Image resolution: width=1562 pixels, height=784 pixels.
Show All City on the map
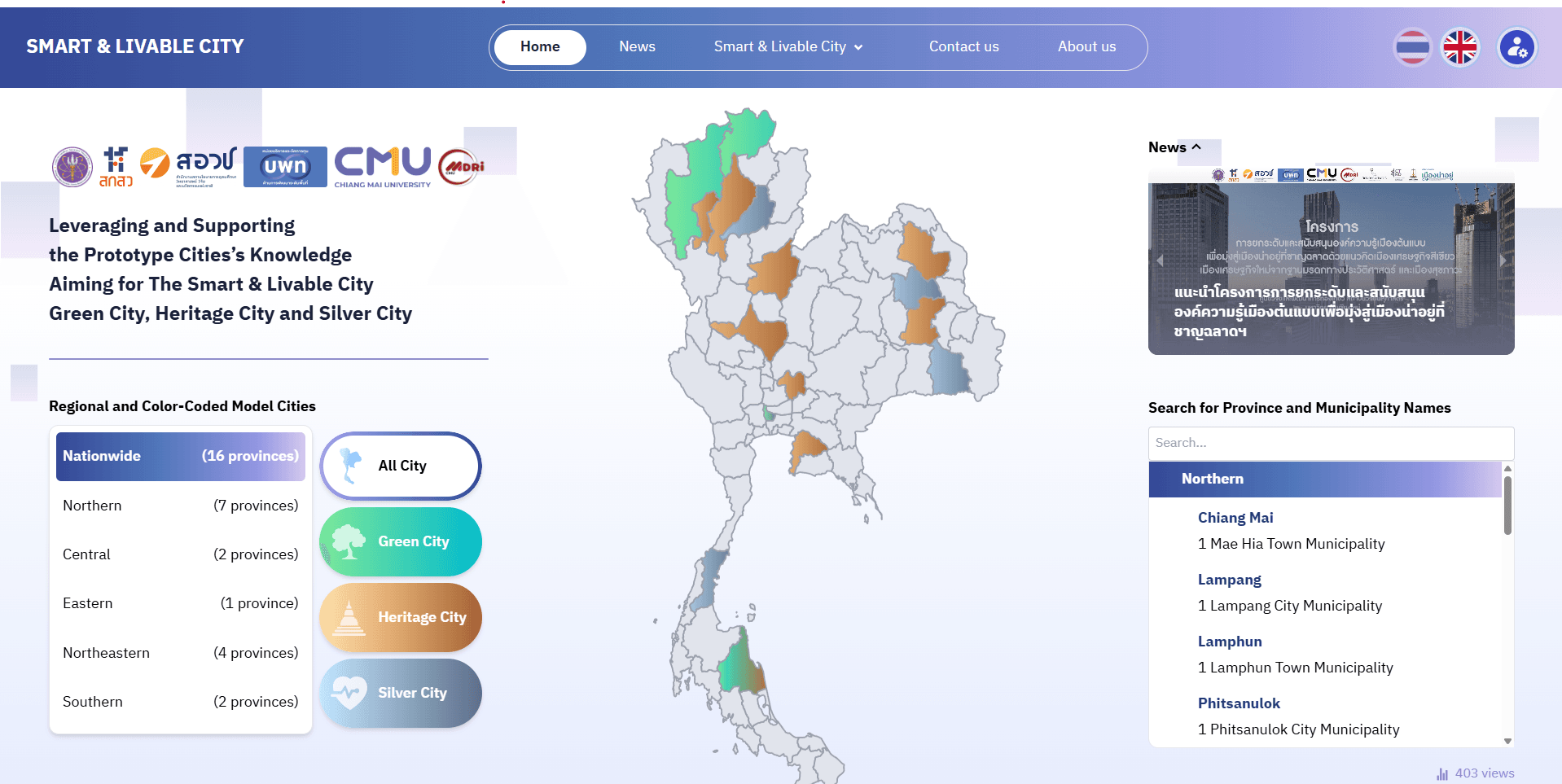tap(401, 466)
